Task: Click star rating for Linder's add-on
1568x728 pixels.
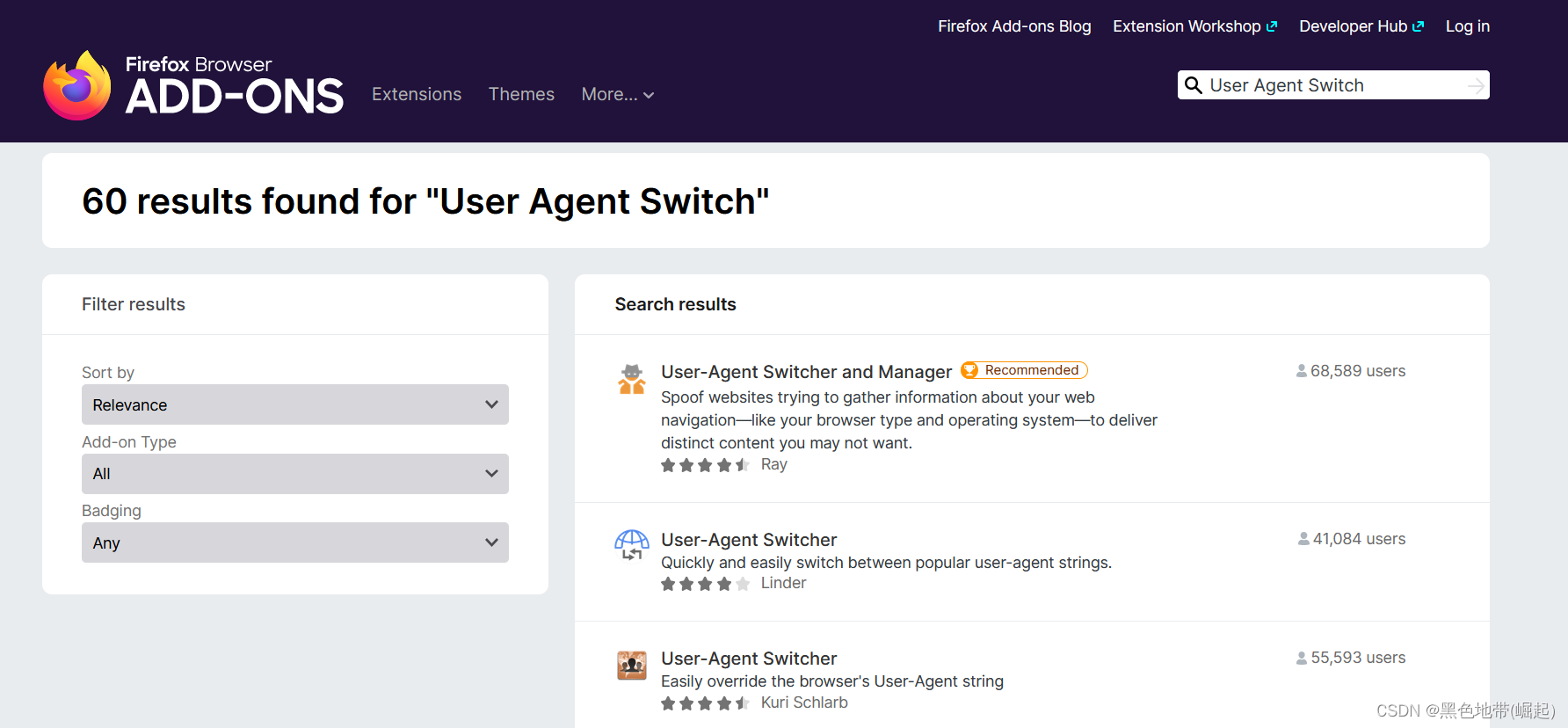Action: point(705,584)
